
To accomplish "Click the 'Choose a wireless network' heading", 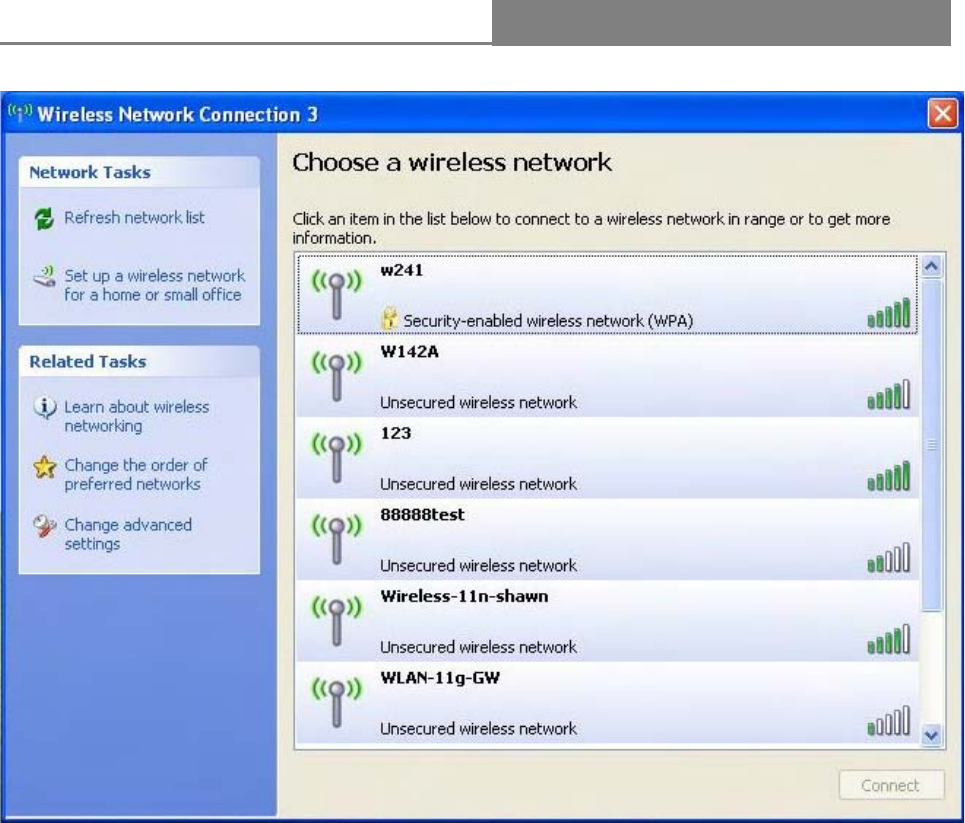I will (x=452, y=163).
